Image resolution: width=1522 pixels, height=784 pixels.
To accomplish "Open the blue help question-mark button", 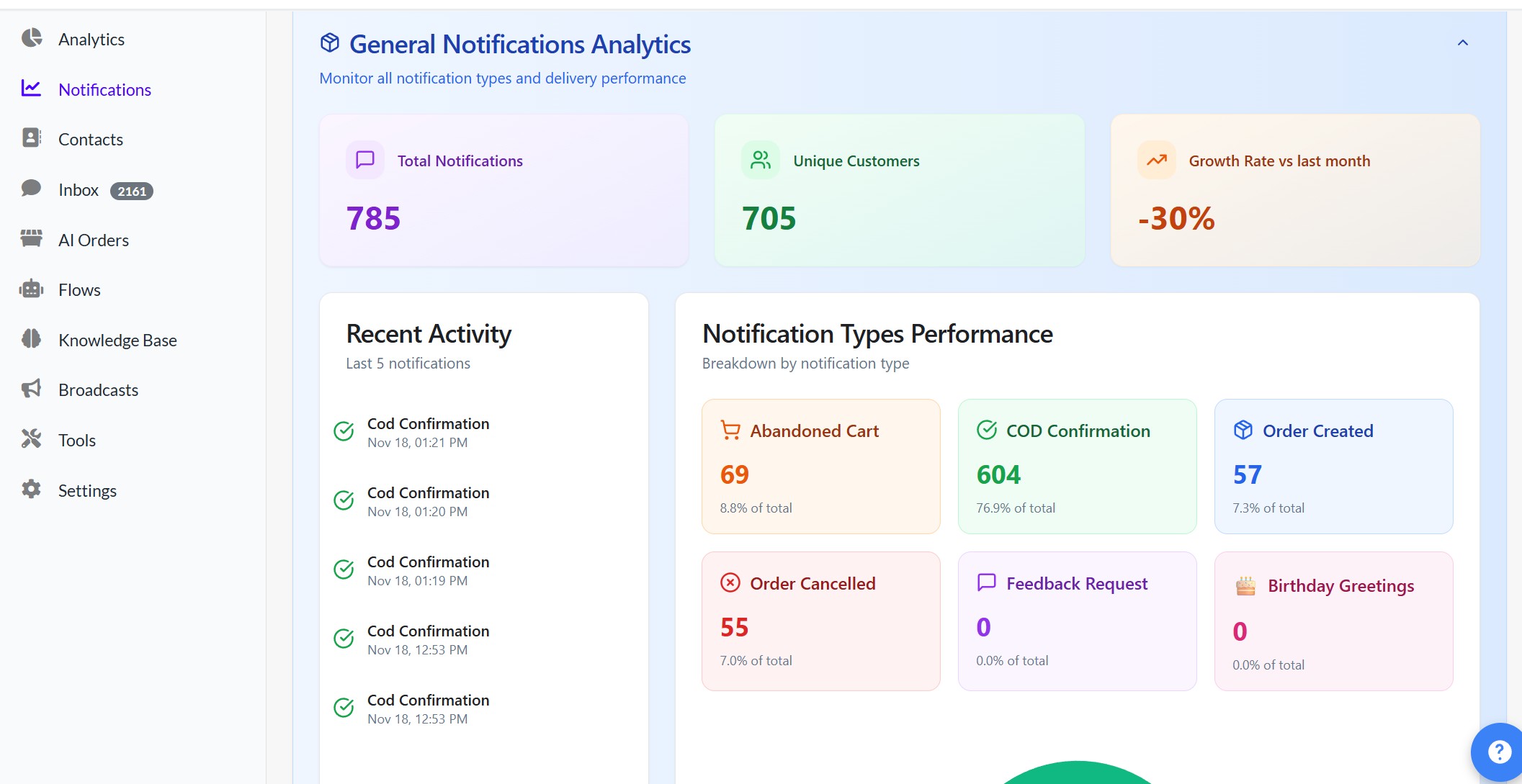I will tap(1499, 752).
